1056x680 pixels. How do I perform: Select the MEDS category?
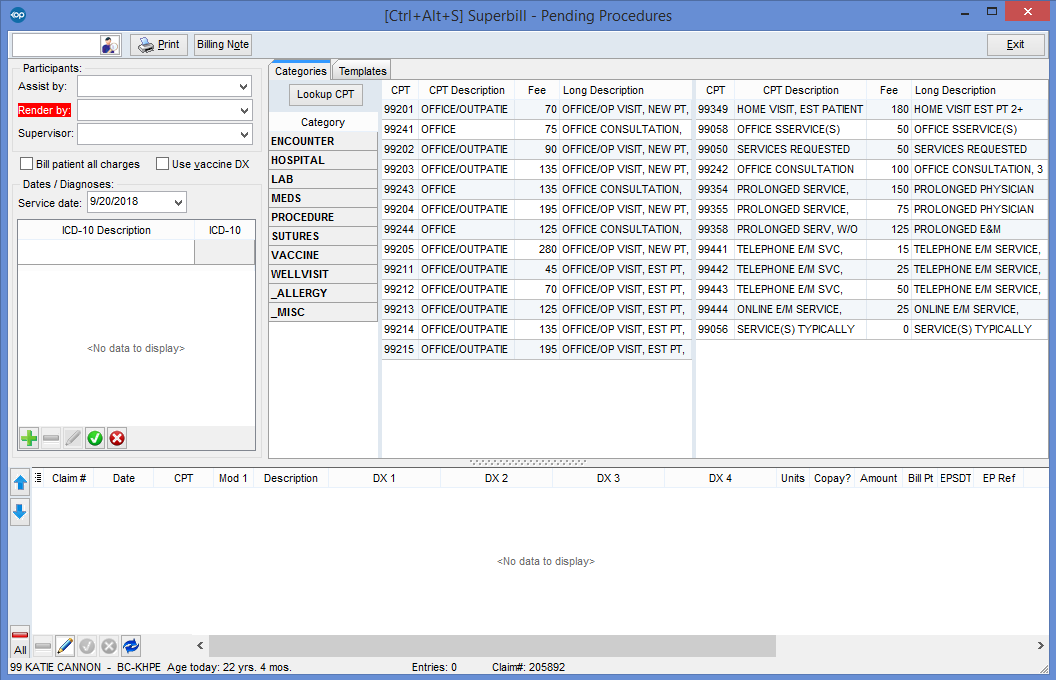[x=323, y=198]
